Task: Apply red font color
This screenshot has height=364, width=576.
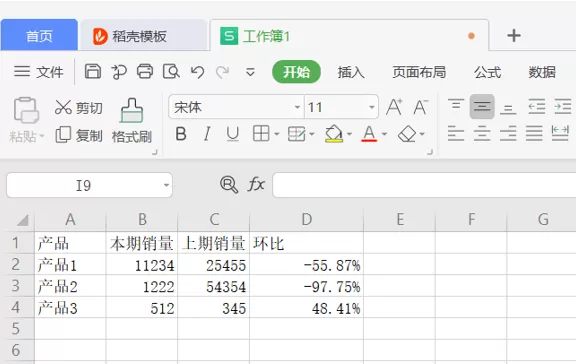Action: point(369,134)
